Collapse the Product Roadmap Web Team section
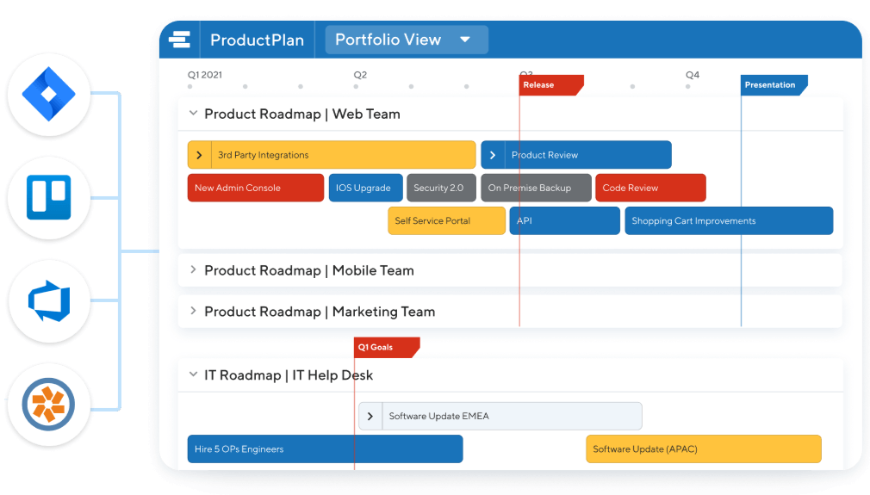 193,114
